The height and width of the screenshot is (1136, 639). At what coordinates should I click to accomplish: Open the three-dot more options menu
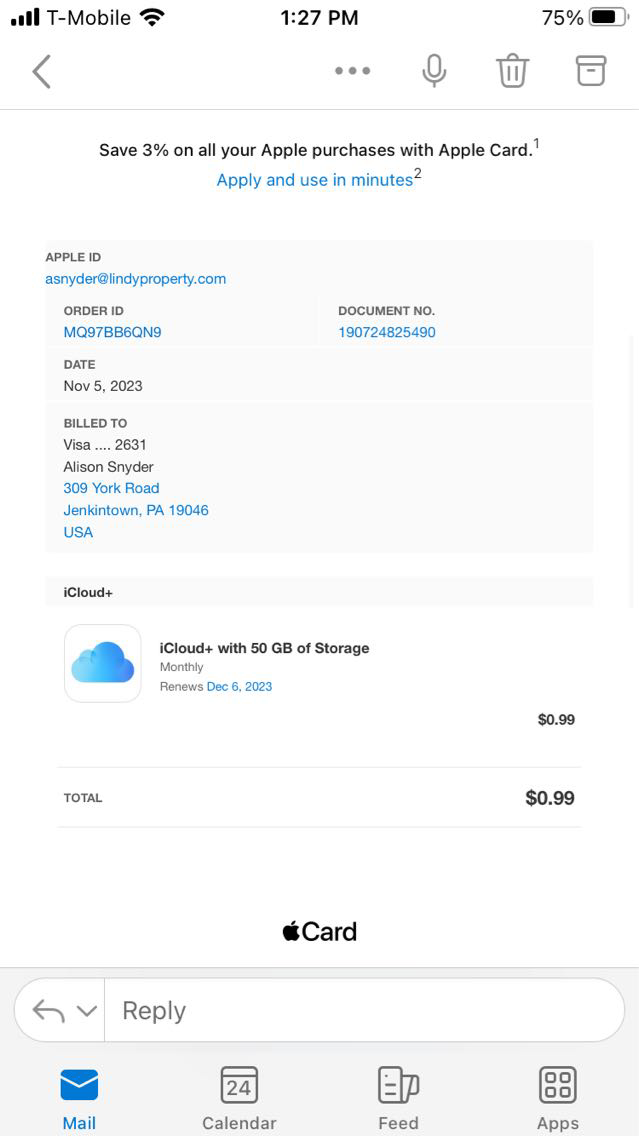click(x=352, y=71)
